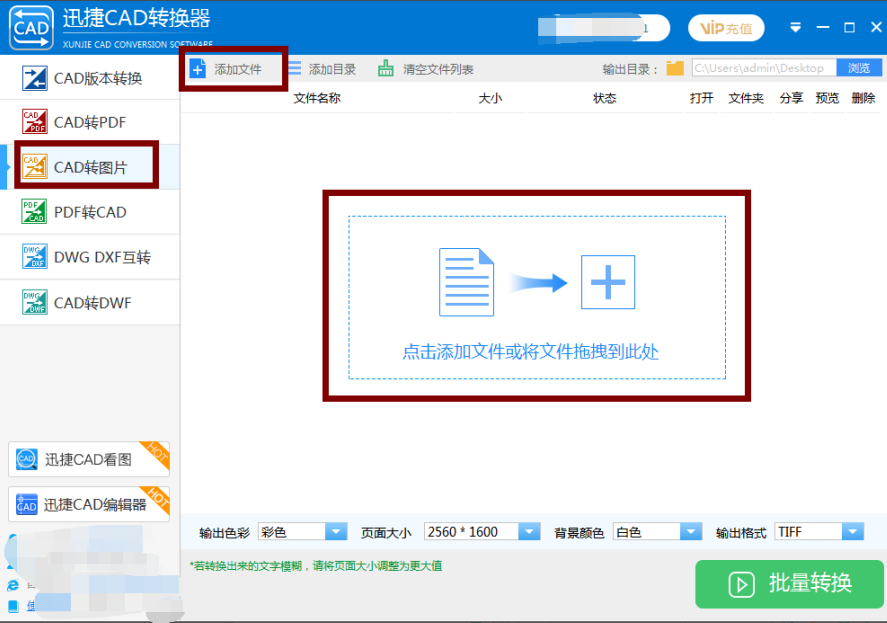Launch 迅捷CAD编辑器 from sidebar
This screenshot has height=623, width=887.
(89, 504)
